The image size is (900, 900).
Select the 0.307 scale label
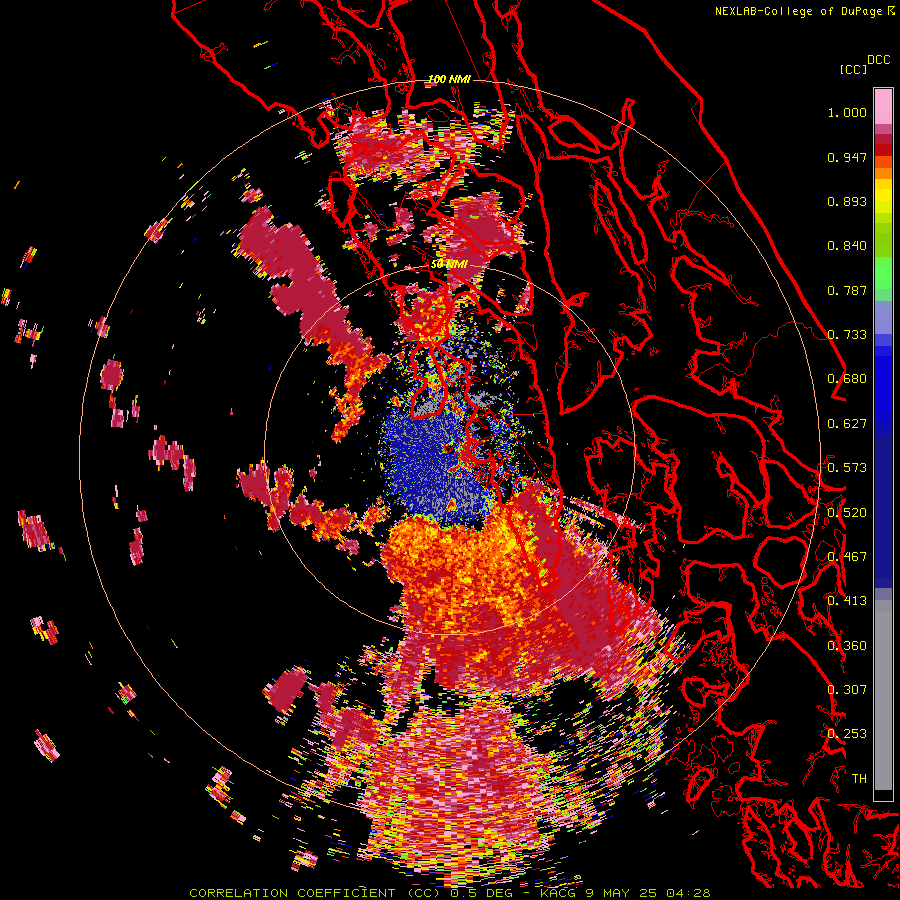click(847, 690)
